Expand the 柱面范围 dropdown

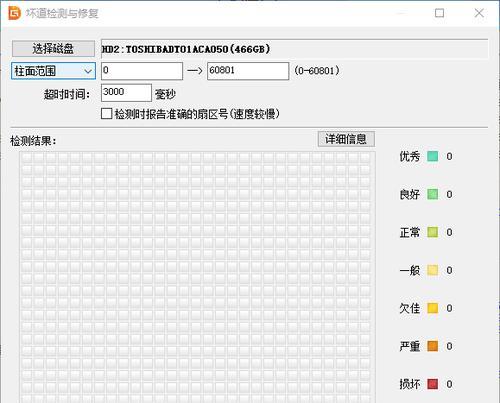(53, 71)
